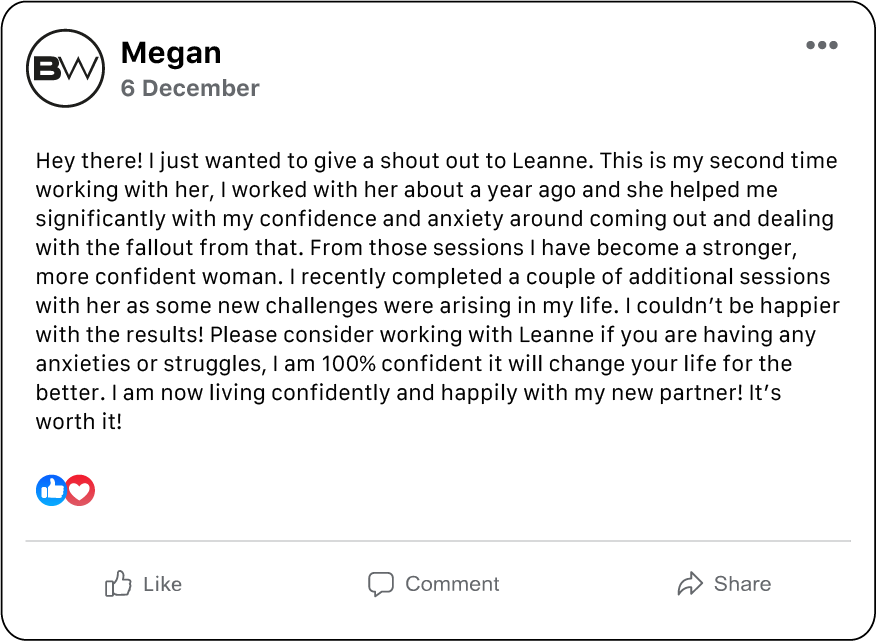Click the closing 'worth it!' text
The height and width of the screenshot is (641, 876).
tap(79, 422)
